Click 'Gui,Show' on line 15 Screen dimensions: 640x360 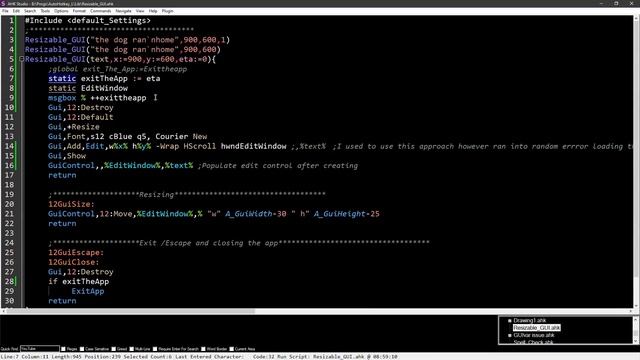(67, 156)
